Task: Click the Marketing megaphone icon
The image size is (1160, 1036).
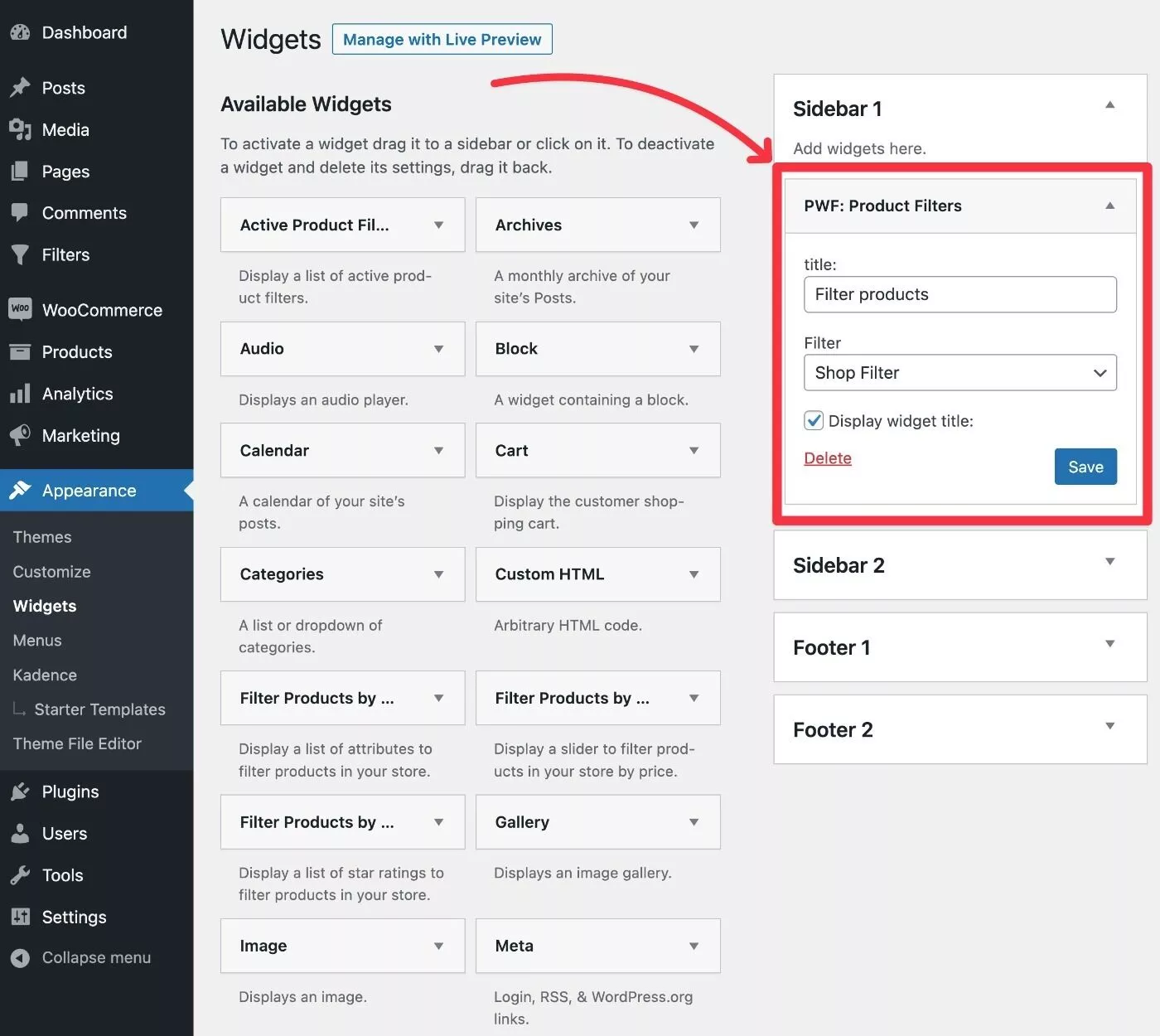Action: (20, 435)
